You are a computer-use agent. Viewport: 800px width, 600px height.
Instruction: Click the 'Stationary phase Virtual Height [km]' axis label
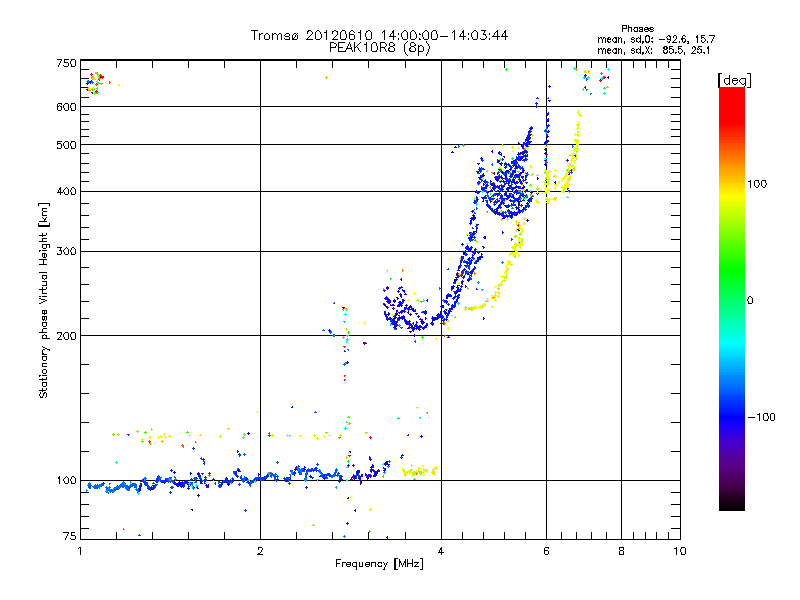[43, 300]
